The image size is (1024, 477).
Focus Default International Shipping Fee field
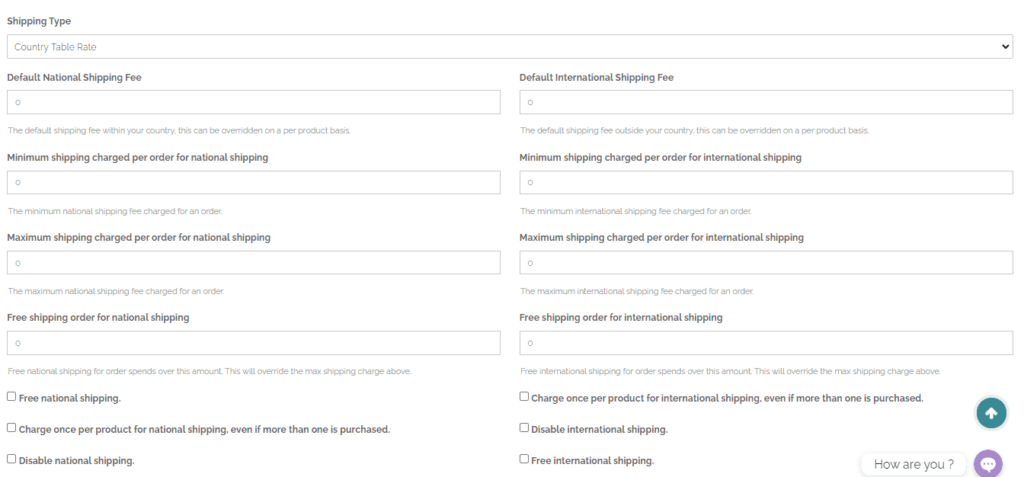tap(766, 103)
